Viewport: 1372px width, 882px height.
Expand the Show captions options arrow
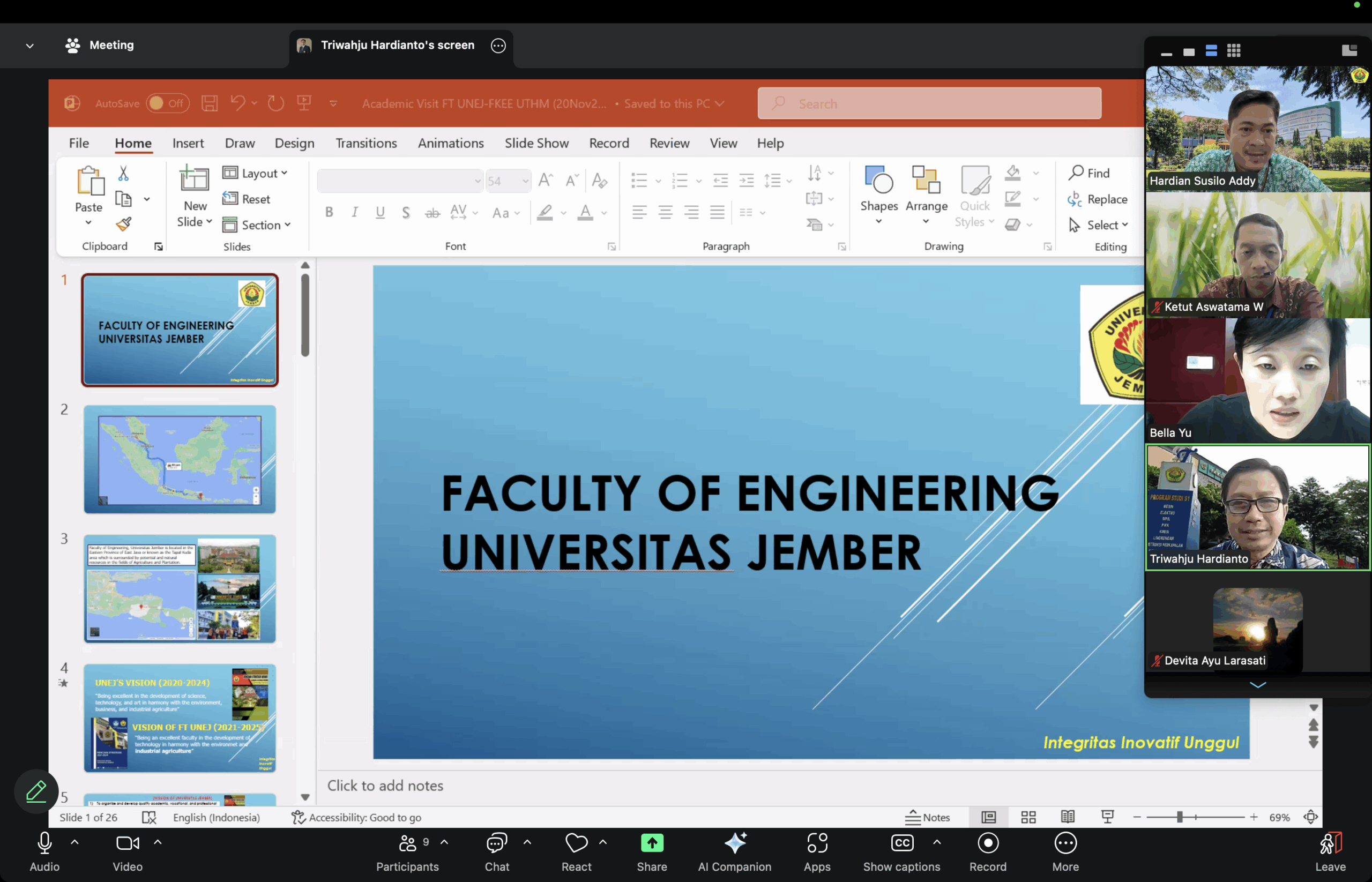[x=936, y=842]
